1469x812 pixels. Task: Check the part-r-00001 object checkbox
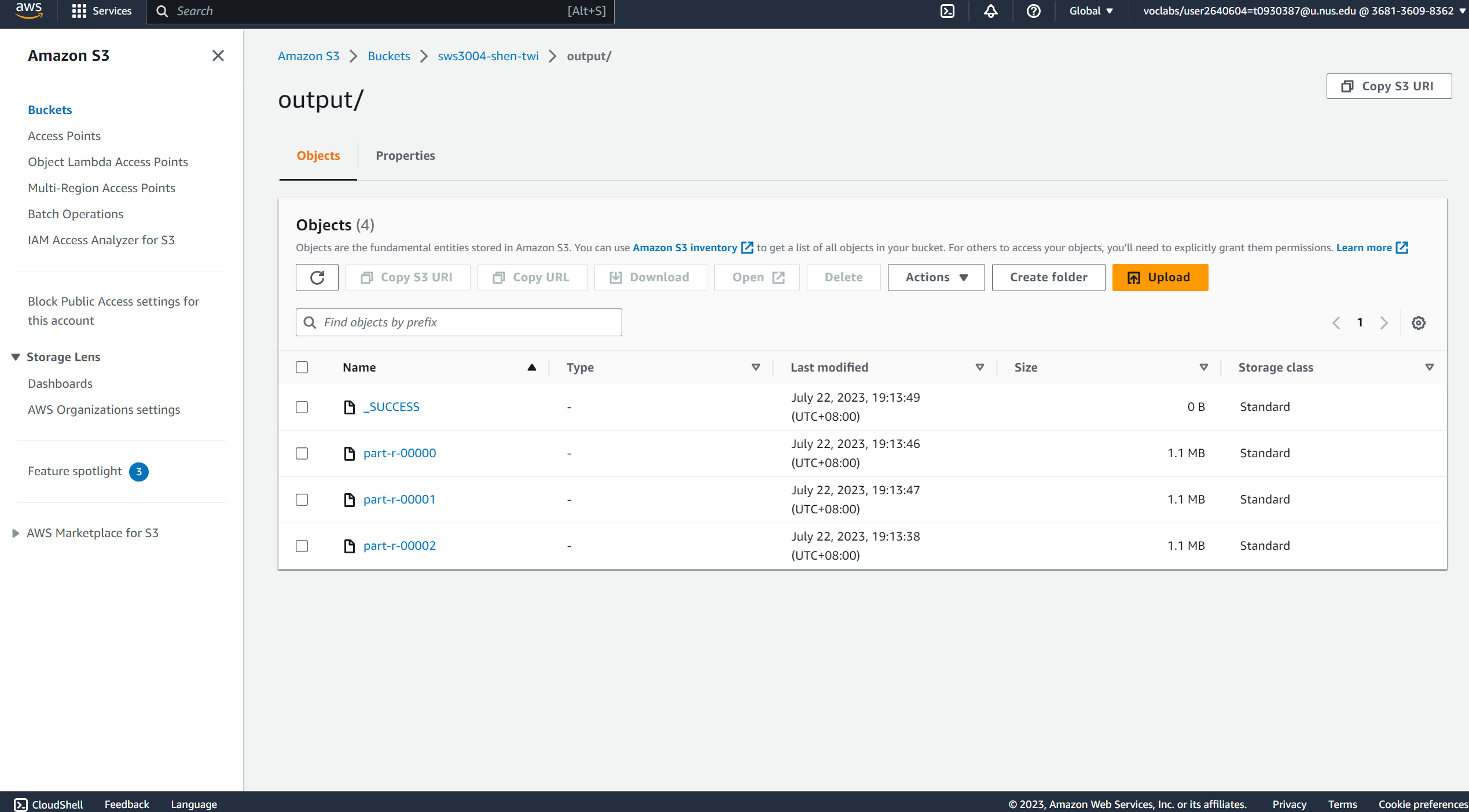tap(302, 500)
